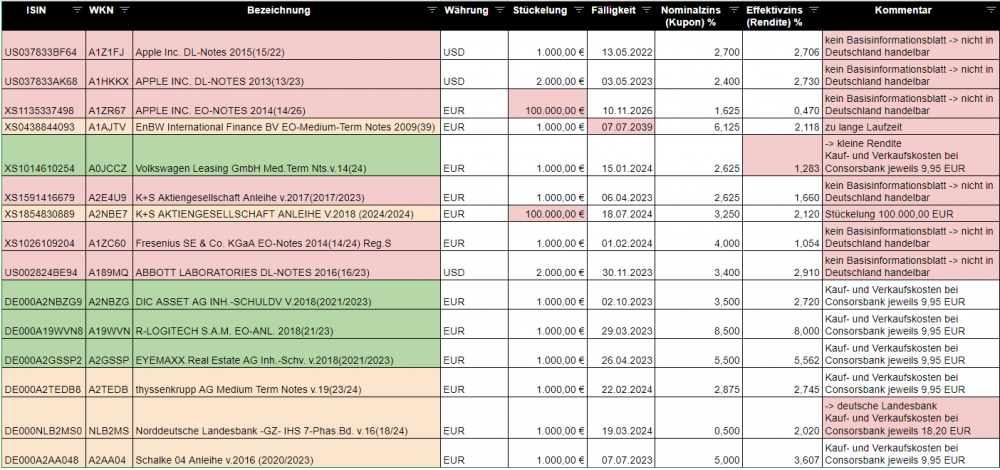This screenshot has height=470, width=1000.
Task: Select cell XS1014610254
Action: coord(43,155)
